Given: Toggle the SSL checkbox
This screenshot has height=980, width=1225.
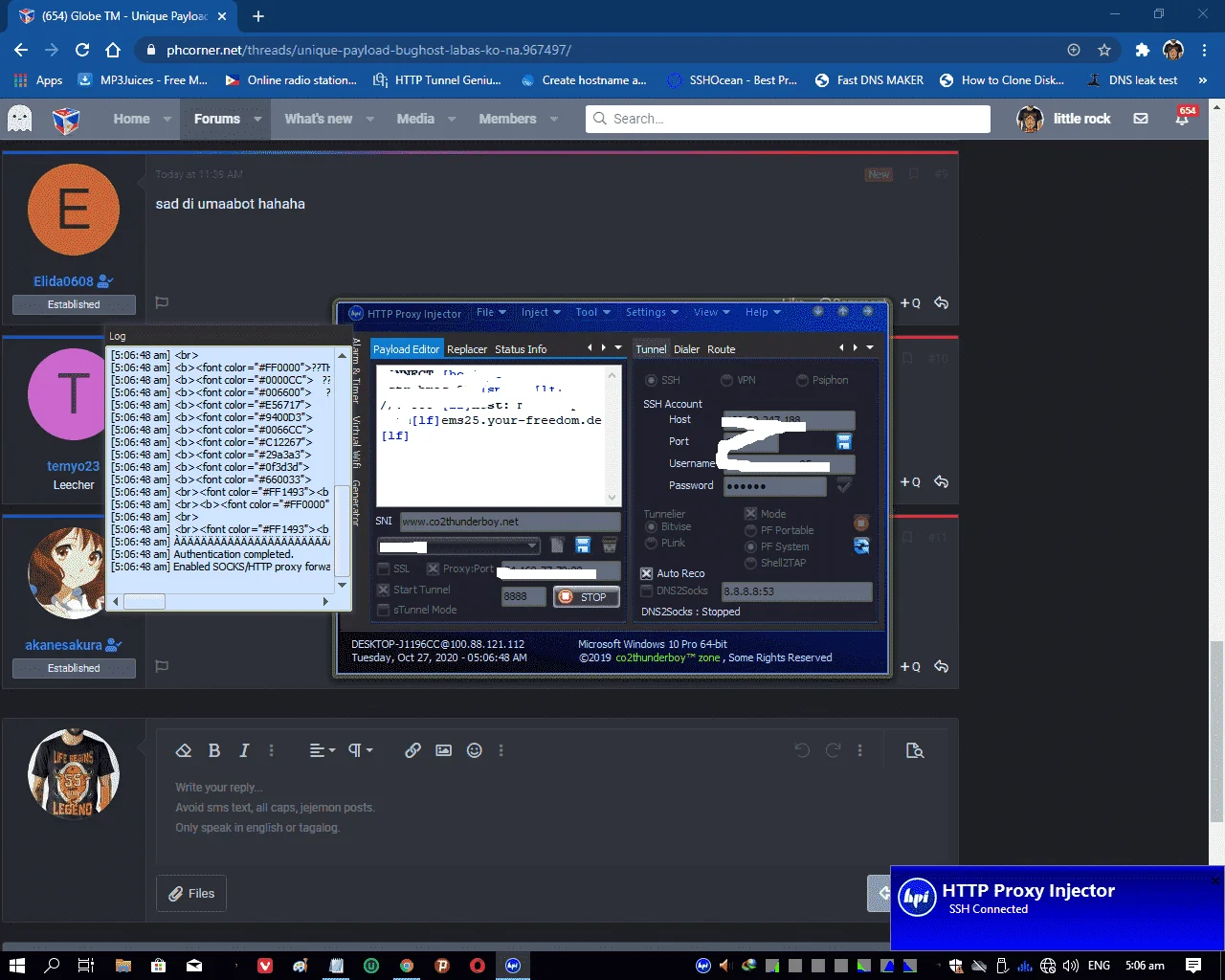Looking at the screenshot, I should point(384,568).
